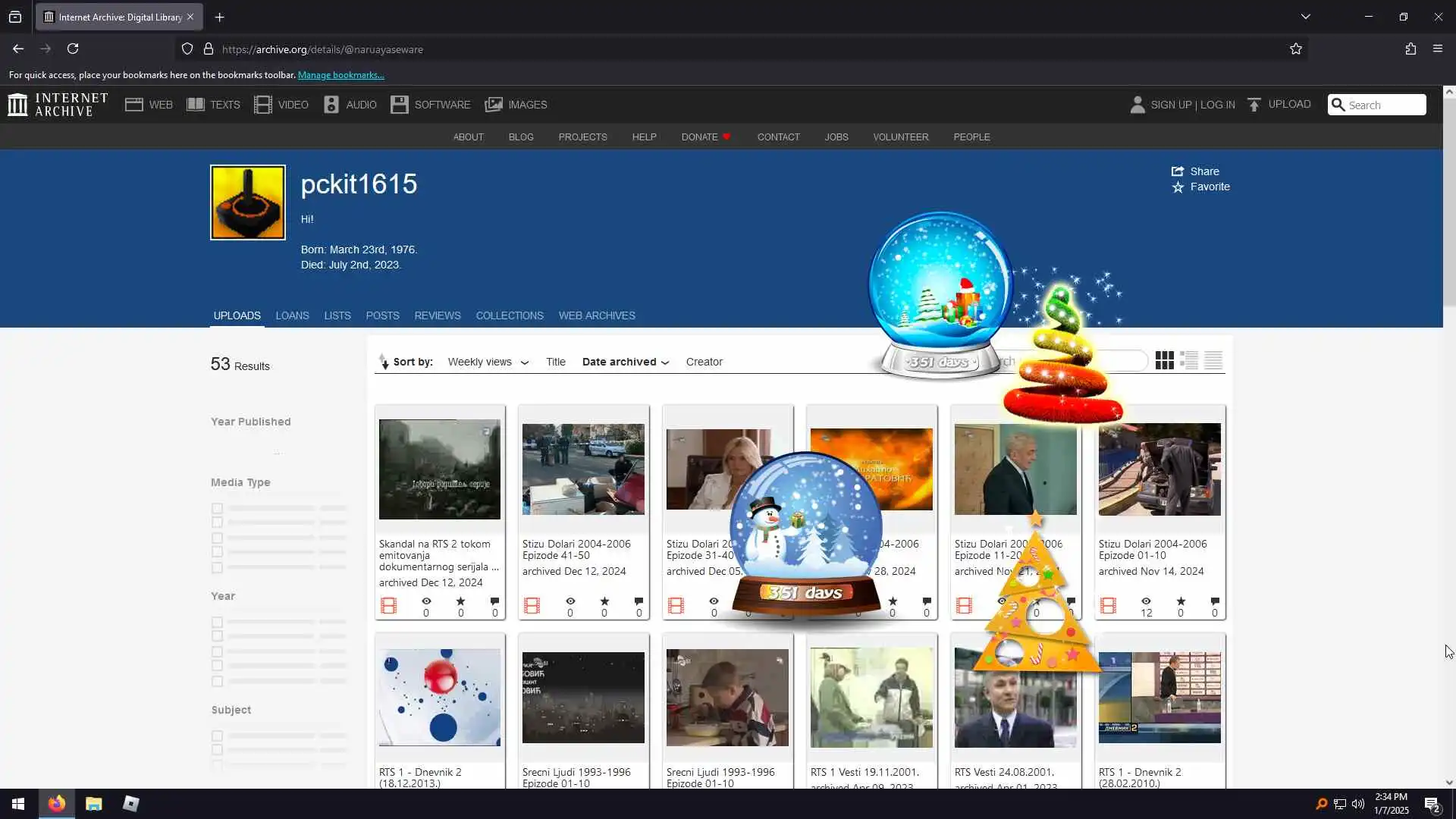Click the Internet Archive logo icon
Screen dimensions: 1456x819
[17, 105]
